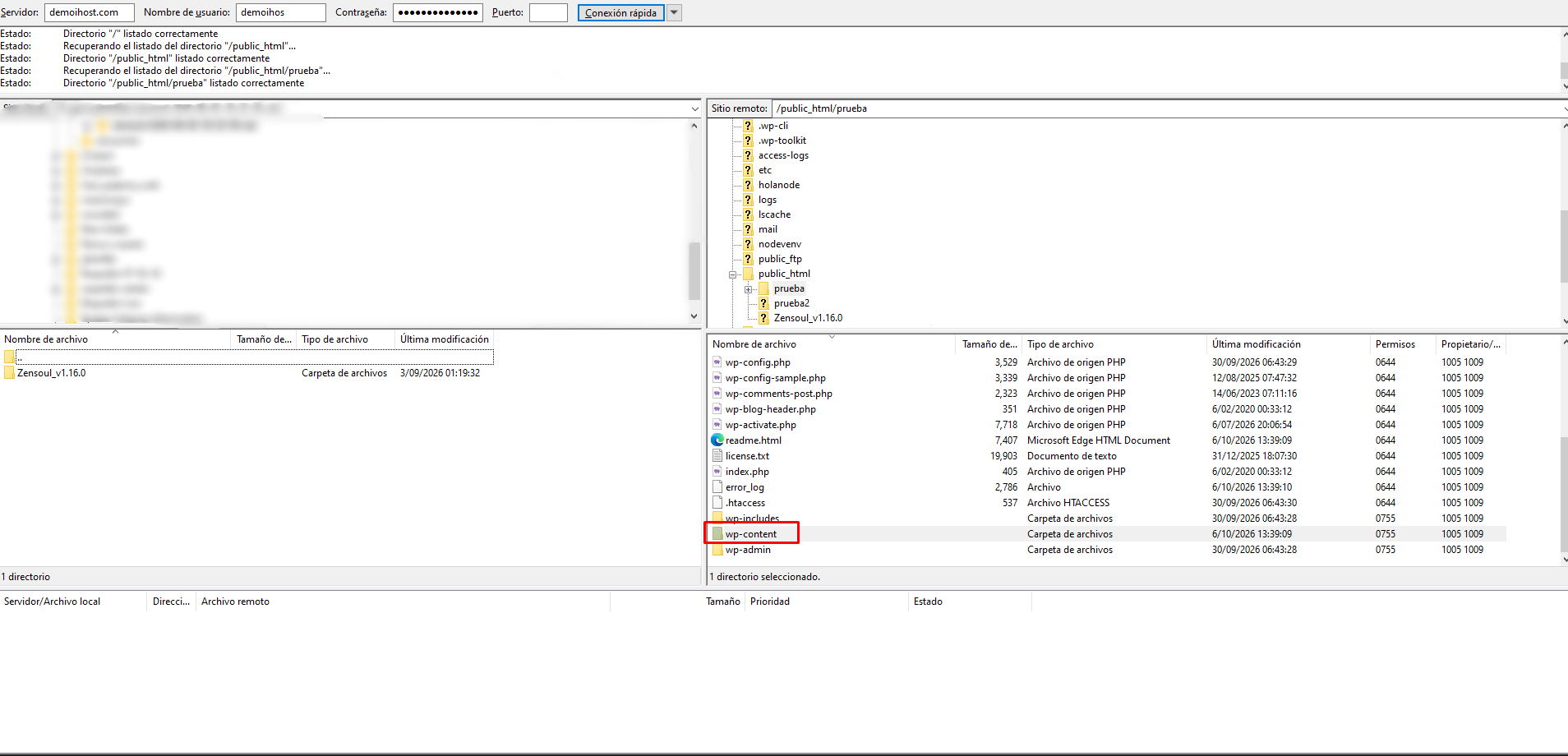Viewport: 1568px width, 756px height.
Task: Click the unknown-folder icon beside .wp-cli
Action: click(x=748, y=126)
